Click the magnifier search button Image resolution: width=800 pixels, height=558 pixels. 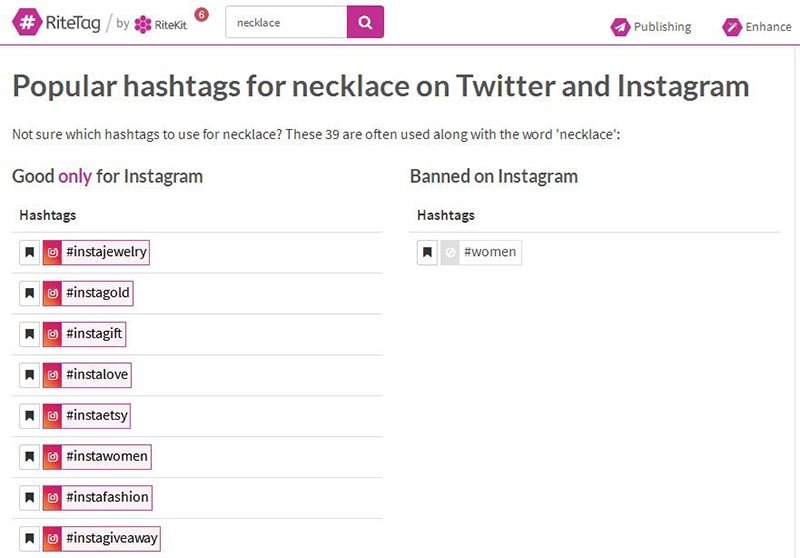[365, 22]
